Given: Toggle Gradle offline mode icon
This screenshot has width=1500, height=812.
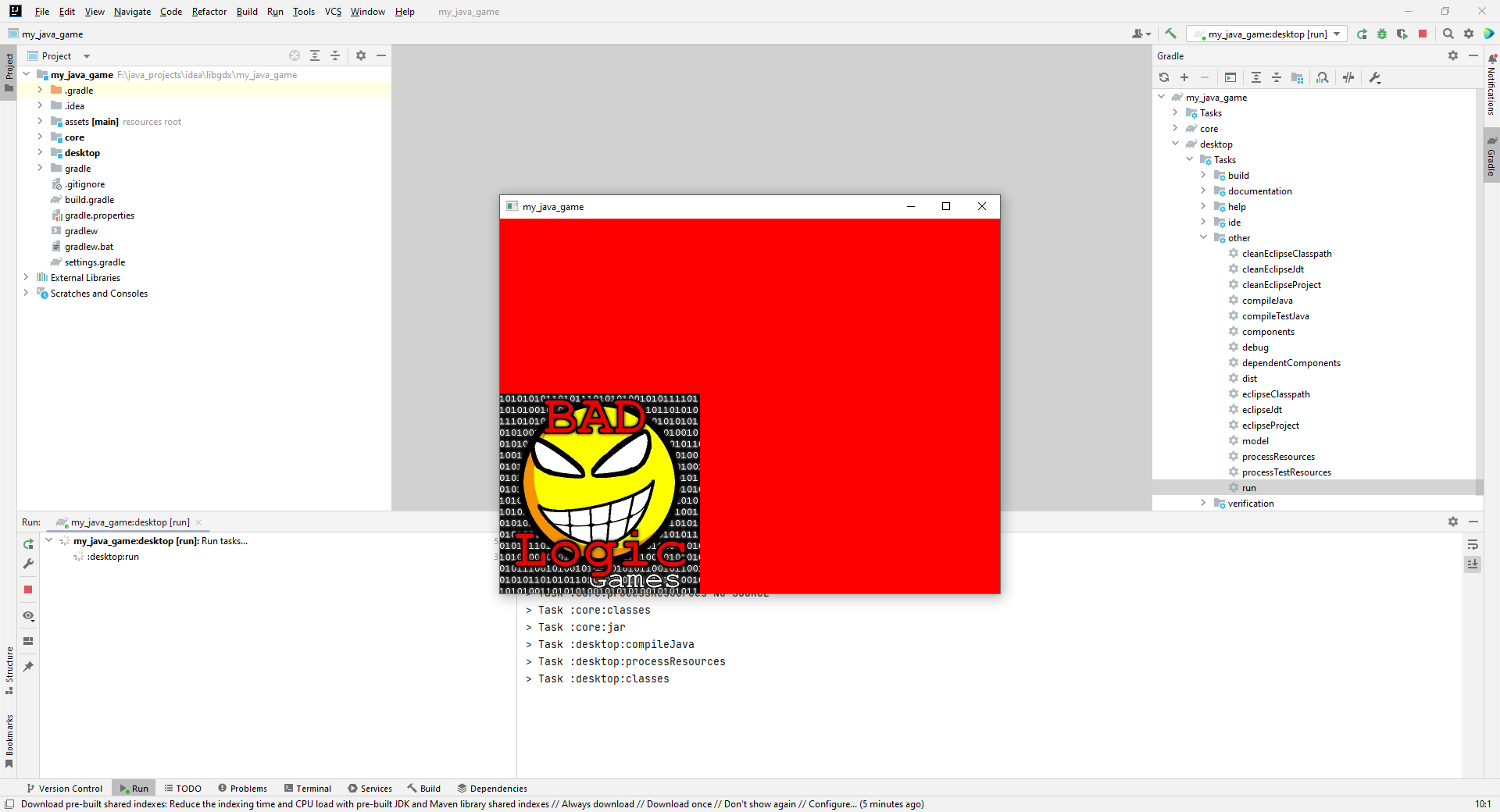Looking at the screenshot, I should (1348, 77).
